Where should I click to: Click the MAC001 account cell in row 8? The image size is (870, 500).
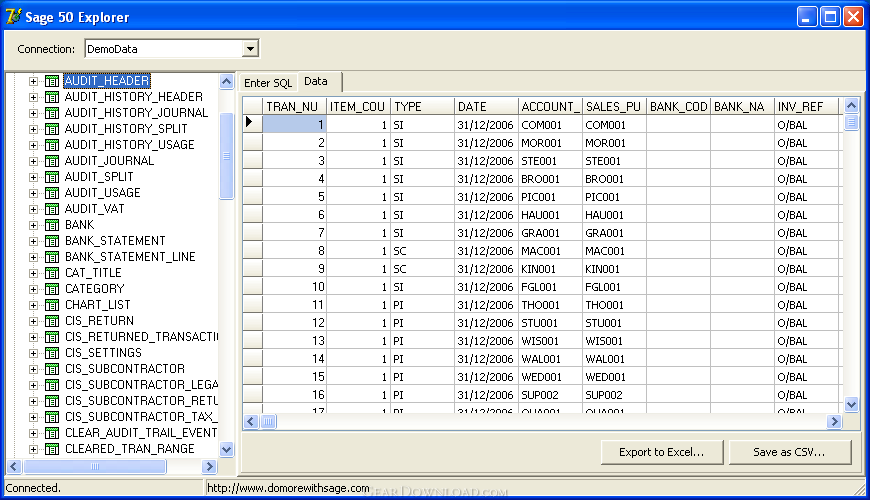pos(550,251)
